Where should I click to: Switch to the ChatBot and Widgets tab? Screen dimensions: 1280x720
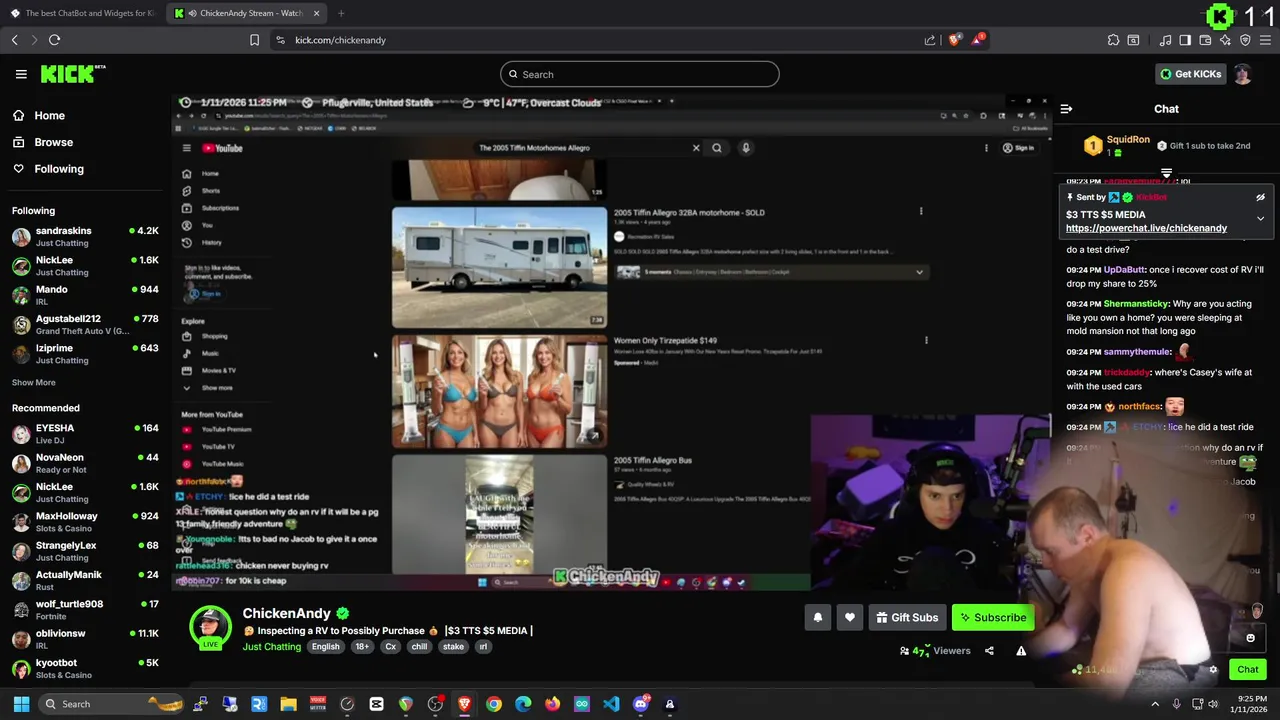(x=82, y=13)
